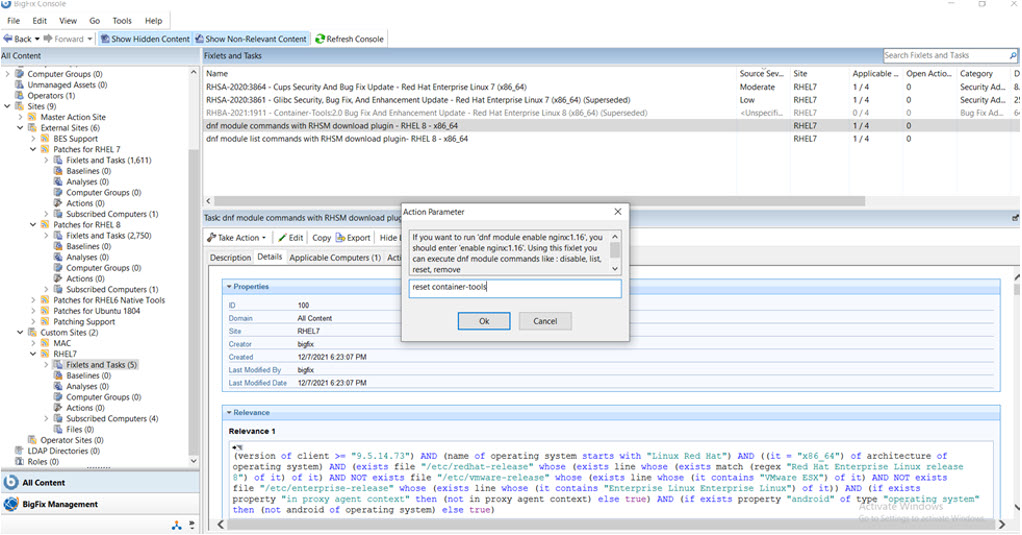Viewport: 1022px width, 535px height.
Task: Click the Edit pencil icon
Action: [x=283, y=238]
